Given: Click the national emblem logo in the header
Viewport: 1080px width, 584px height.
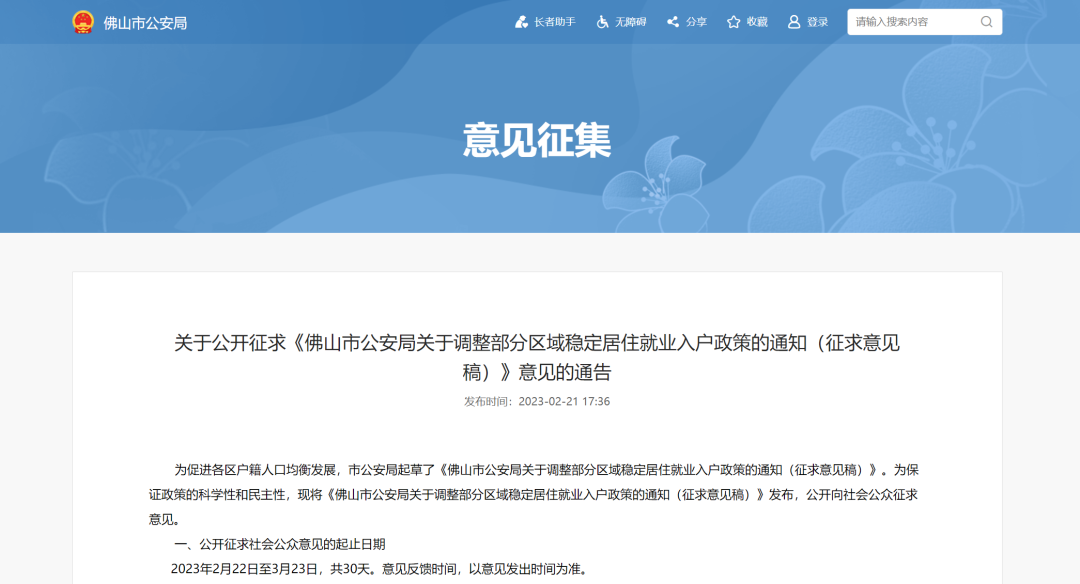Looking at the screenshot, I should tap(83, 22).
